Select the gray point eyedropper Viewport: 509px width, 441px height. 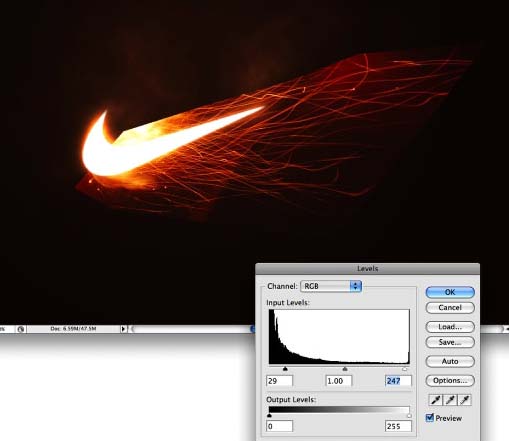pos(450,400)
